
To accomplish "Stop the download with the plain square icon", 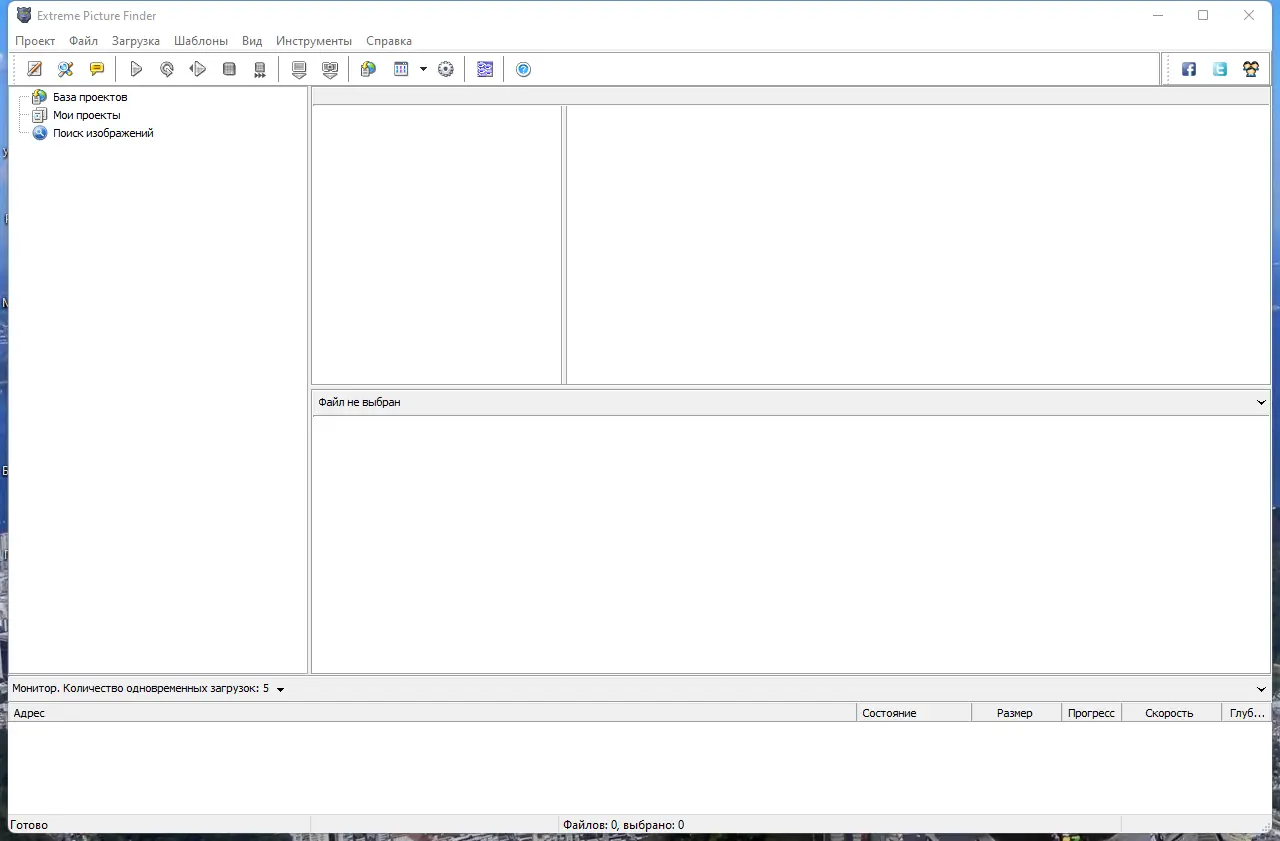I will [x=229, y=69].
